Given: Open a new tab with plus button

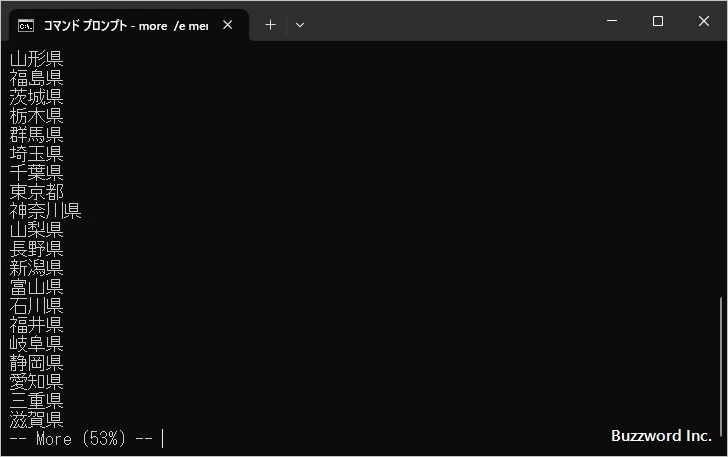Looking at the screenshot, I should (x=270, y=25).
